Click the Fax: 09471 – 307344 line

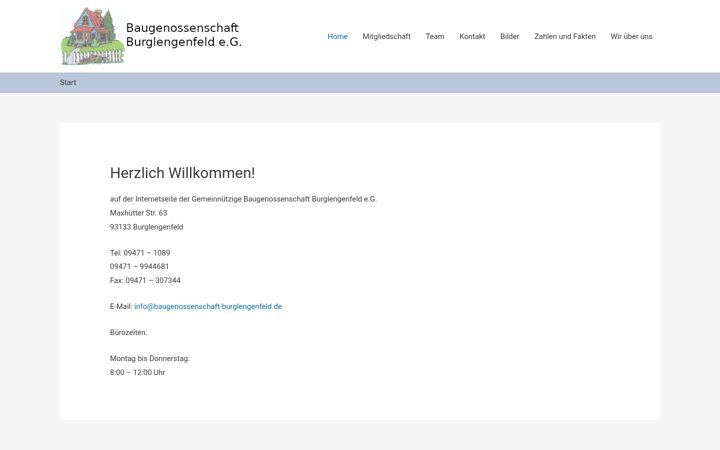[145, 280]
